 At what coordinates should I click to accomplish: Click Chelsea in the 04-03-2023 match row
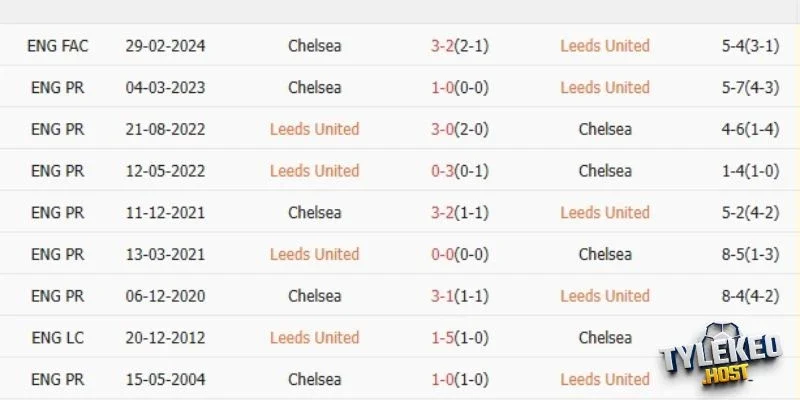click(x=314, y=88)
